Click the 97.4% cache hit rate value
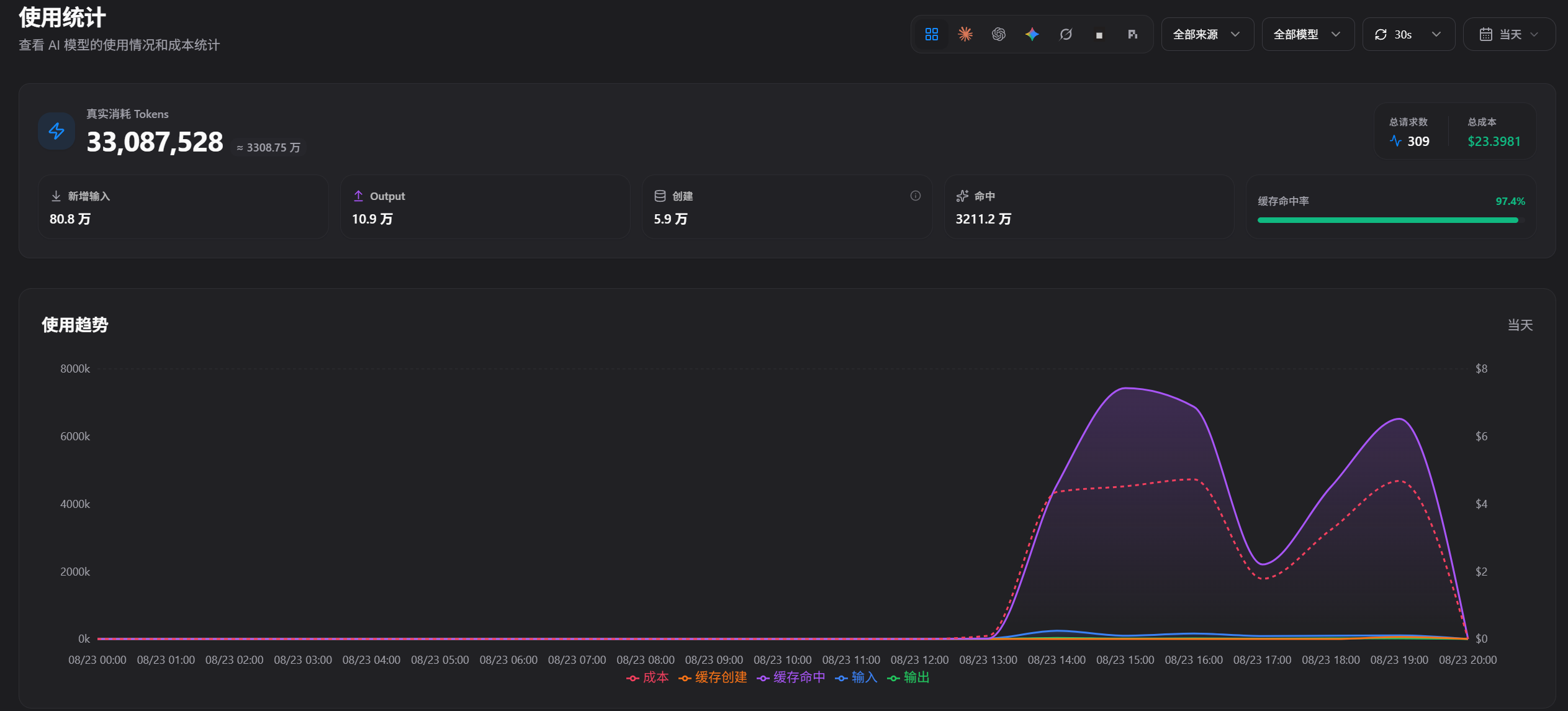The height and width of the screenshot is (711, 1568). (1510, 201)
